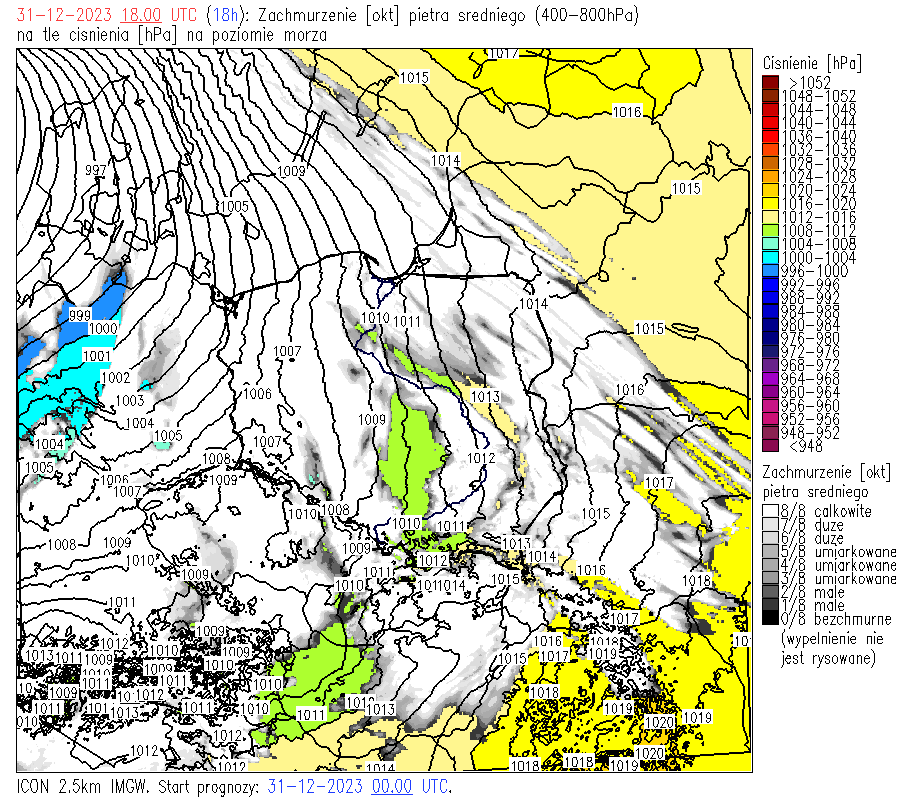Click the 2/8 male cloud cover swatch
900x800 pixels.
(x=770, y=592)
